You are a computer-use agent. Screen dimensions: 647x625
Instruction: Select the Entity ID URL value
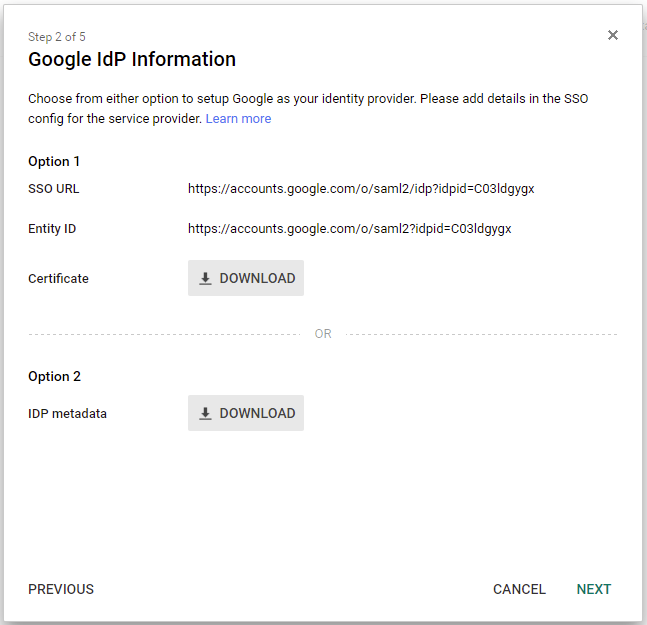click(x=349, y=229)
